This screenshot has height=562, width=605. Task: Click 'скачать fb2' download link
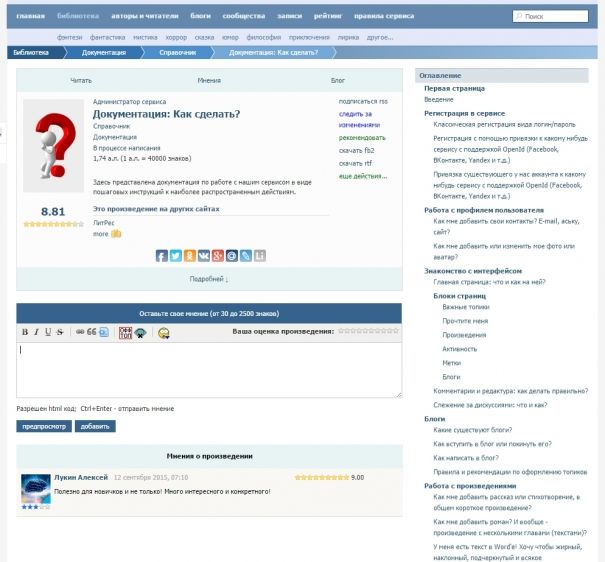tap(356, 150)
